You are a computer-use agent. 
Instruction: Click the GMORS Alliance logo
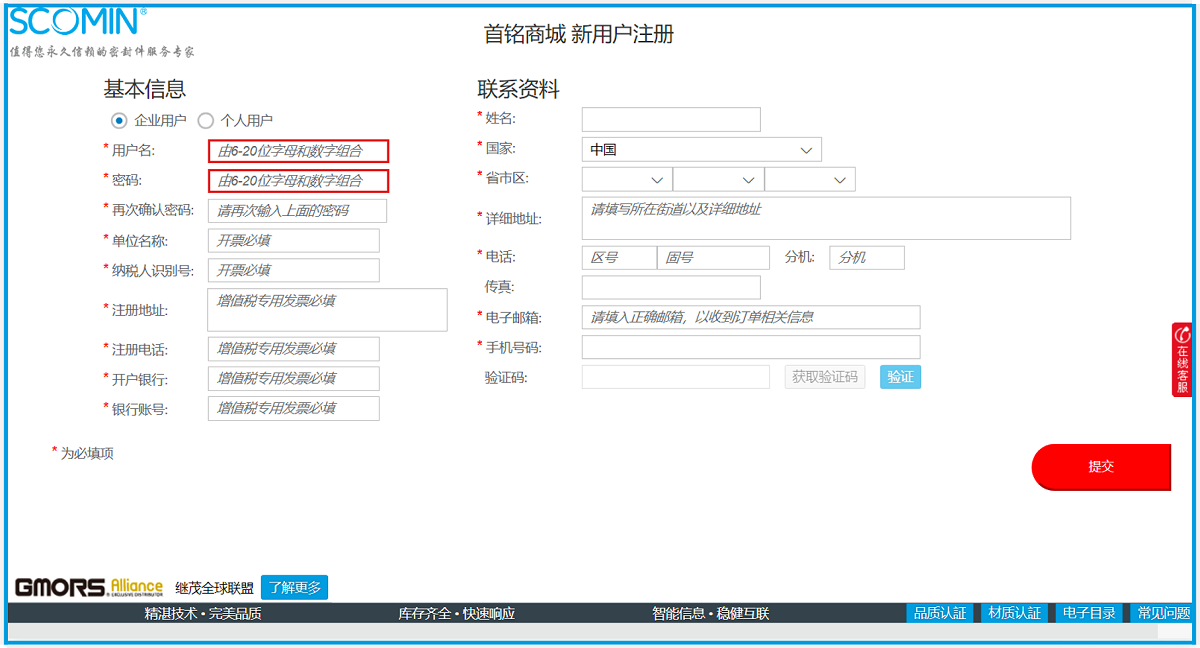point(88,587)
